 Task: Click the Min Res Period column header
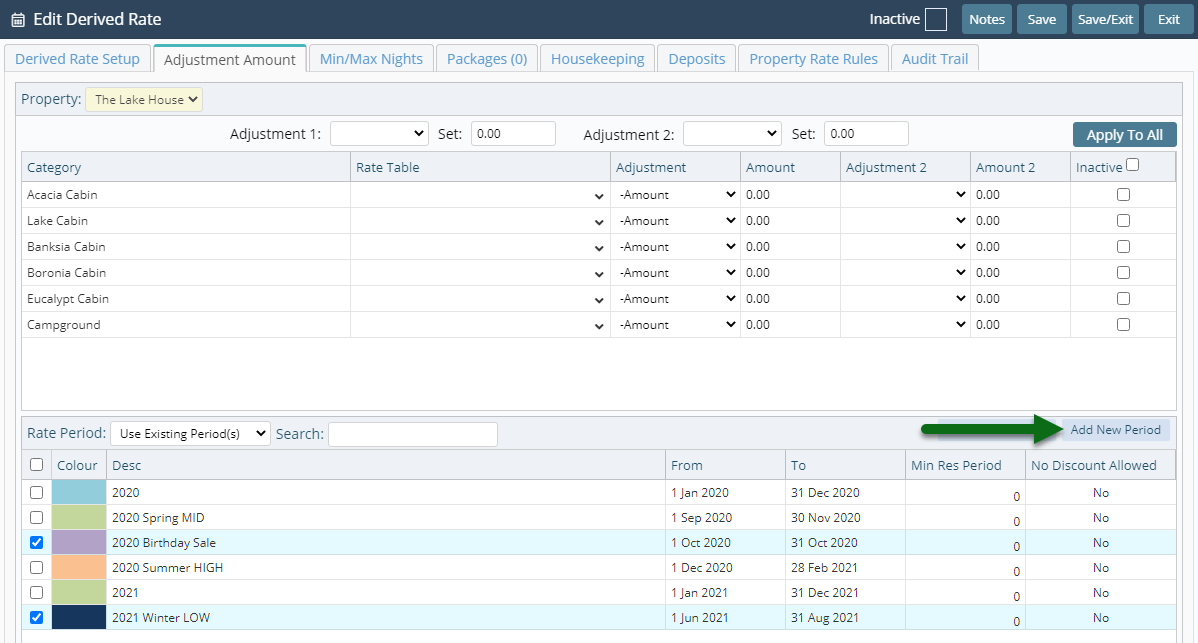(965, 465)
